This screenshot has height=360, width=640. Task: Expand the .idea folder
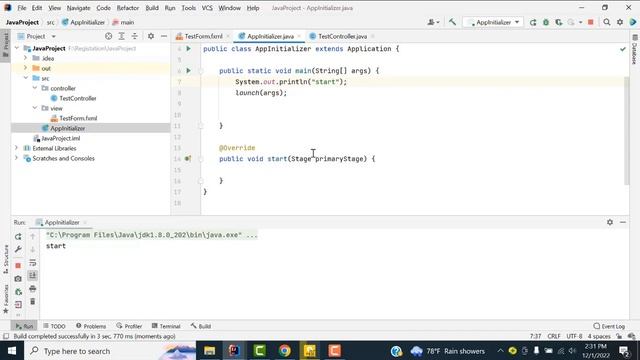pos(26,58)
